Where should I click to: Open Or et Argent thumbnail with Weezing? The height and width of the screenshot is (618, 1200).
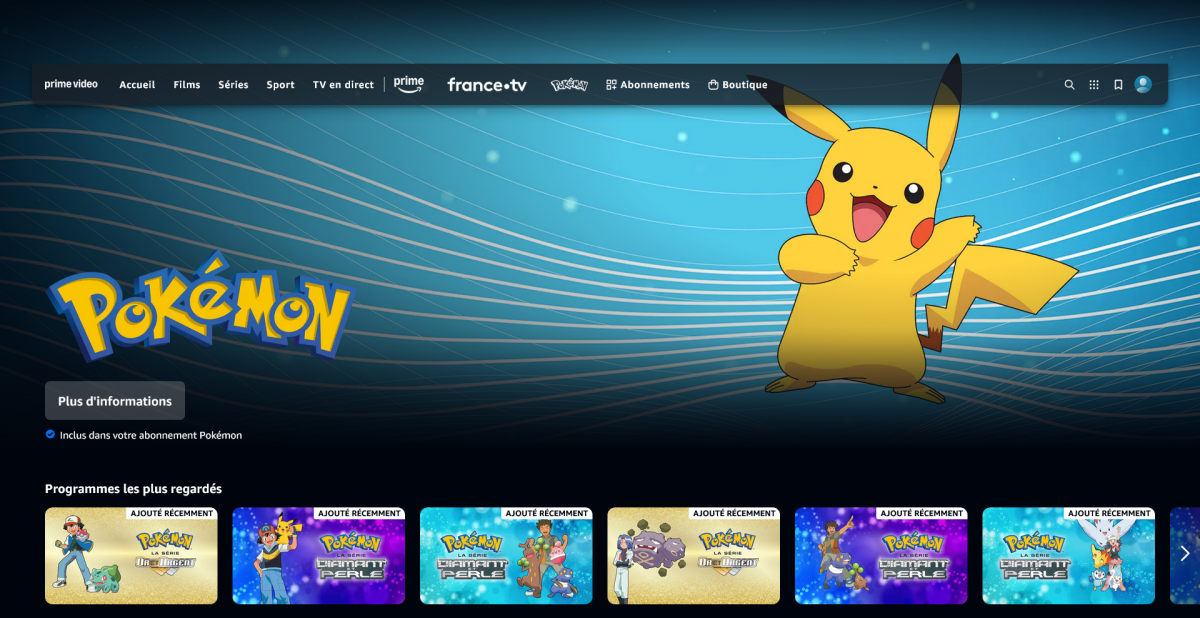pos(694,556)
